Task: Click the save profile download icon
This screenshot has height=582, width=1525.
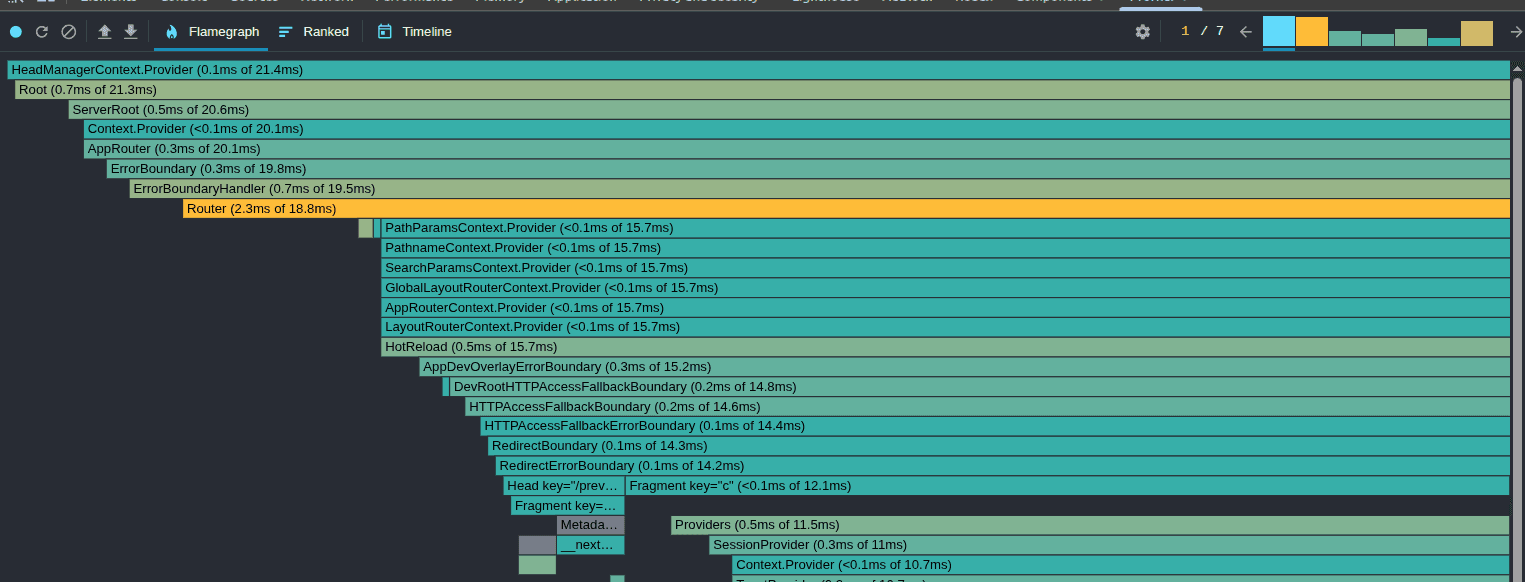Action: (131, 32)
